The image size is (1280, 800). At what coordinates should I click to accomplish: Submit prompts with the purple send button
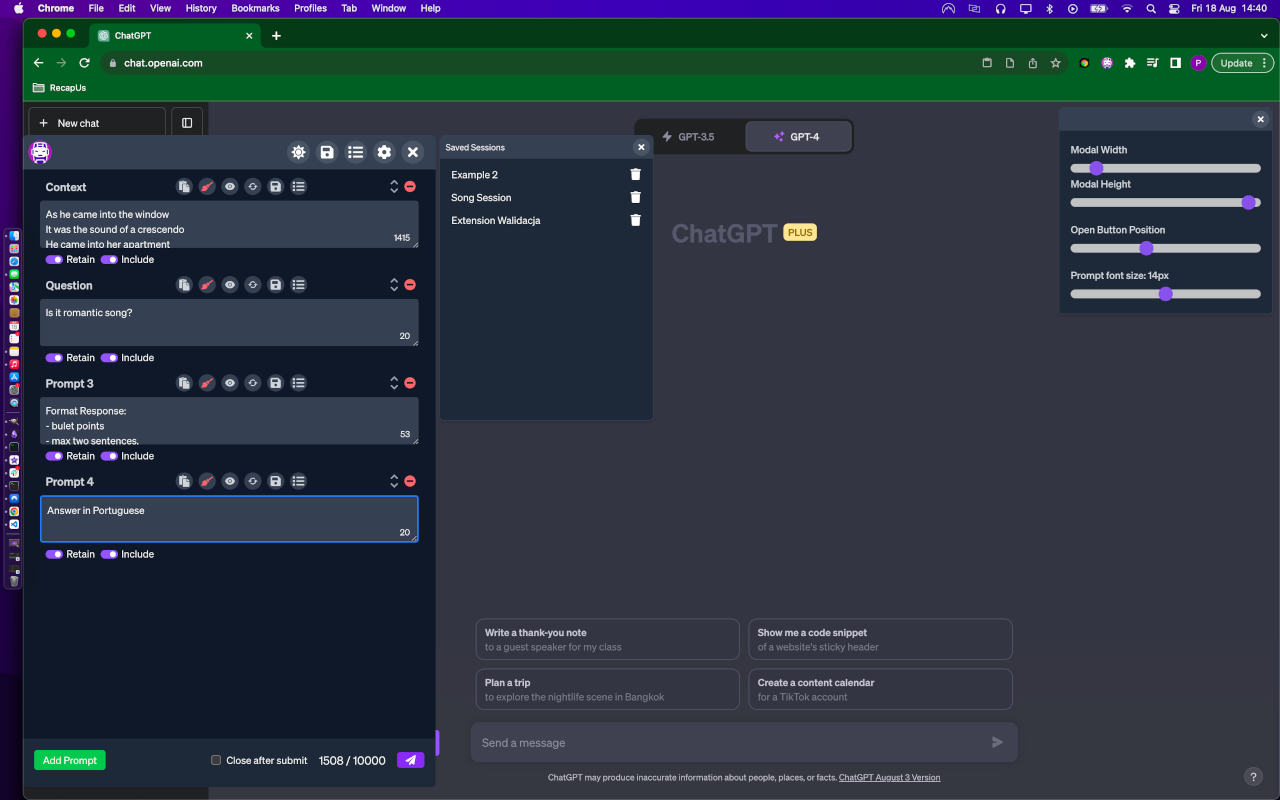point(410,760)
